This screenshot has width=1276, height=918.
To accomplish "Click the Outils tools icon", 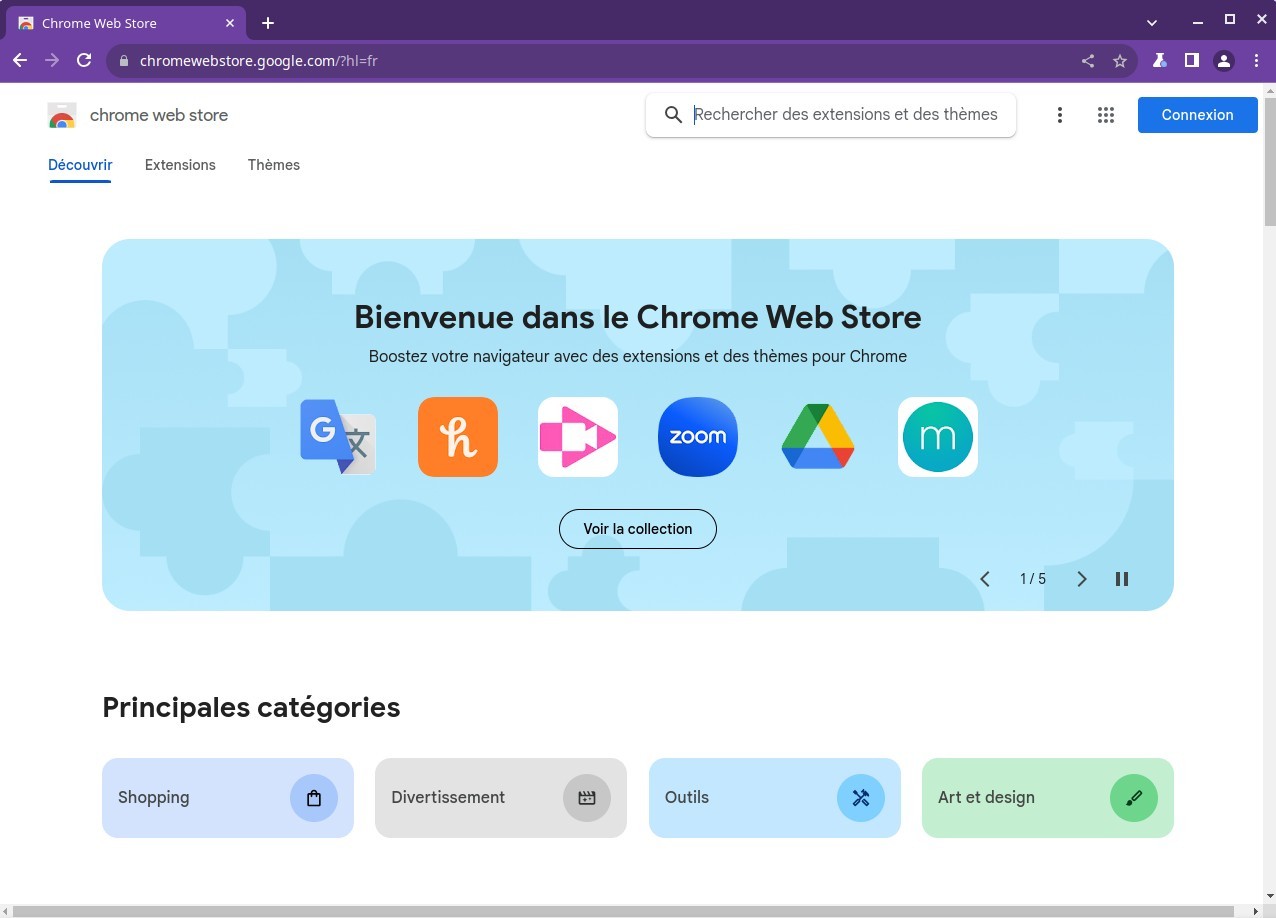I will tap(861, 798).
